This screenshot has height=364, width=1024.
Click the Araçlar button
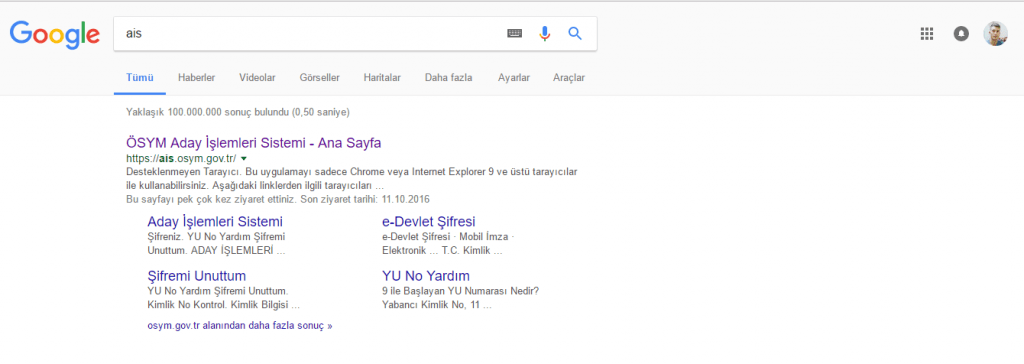569,78
